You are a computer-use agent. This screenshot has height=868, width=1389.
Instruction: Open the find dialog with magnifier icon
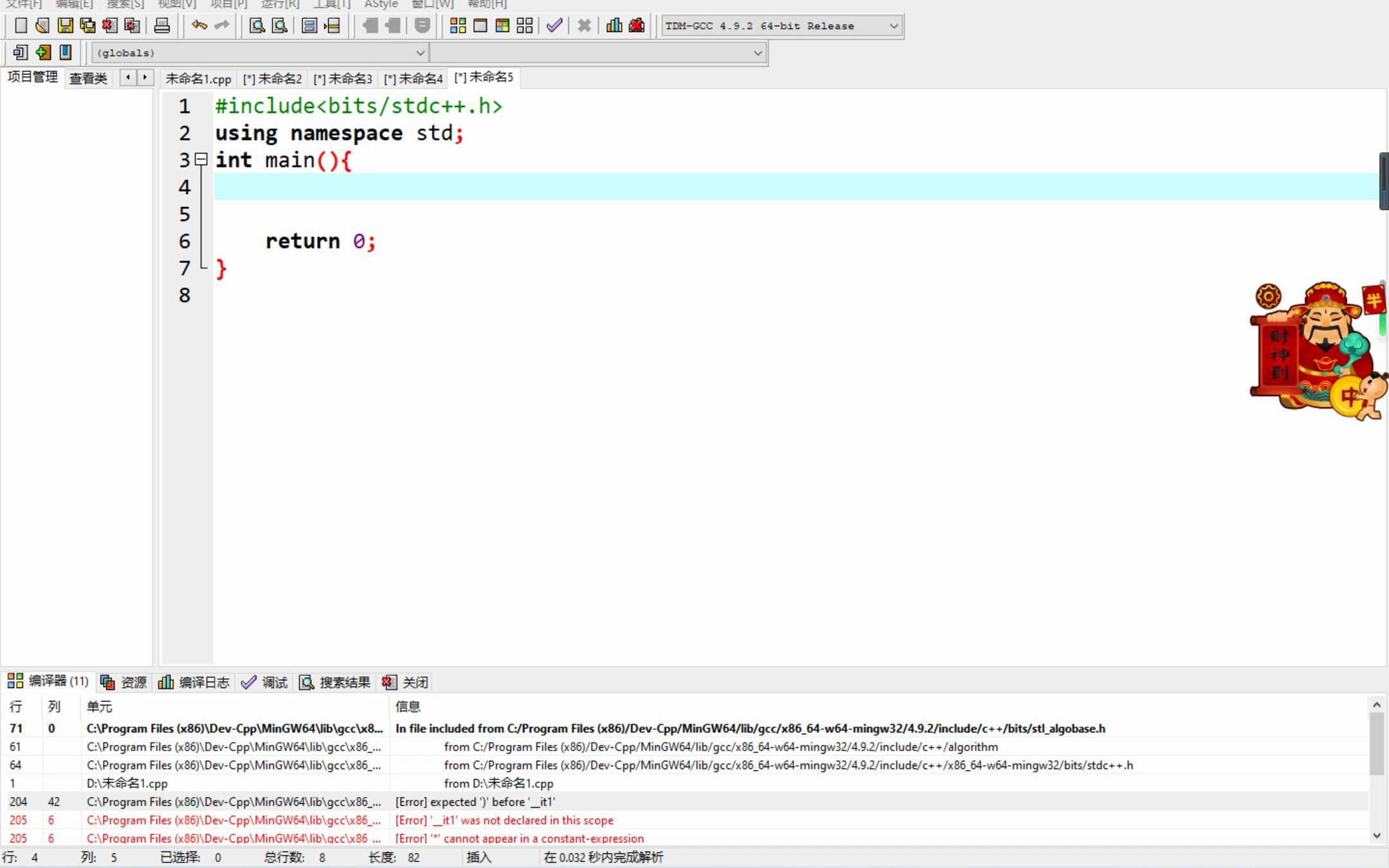256,26
